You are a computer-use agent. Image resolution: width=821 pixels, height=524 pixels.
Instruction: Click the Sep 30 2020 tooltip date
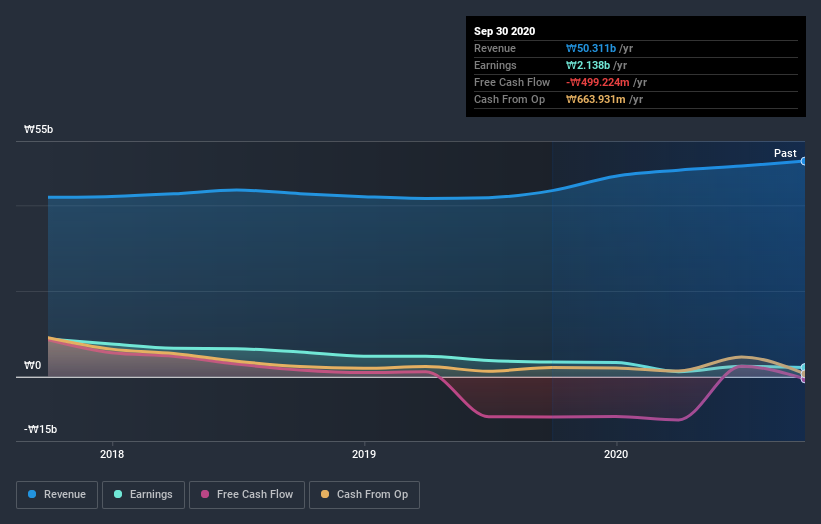(x=504, y=31)
